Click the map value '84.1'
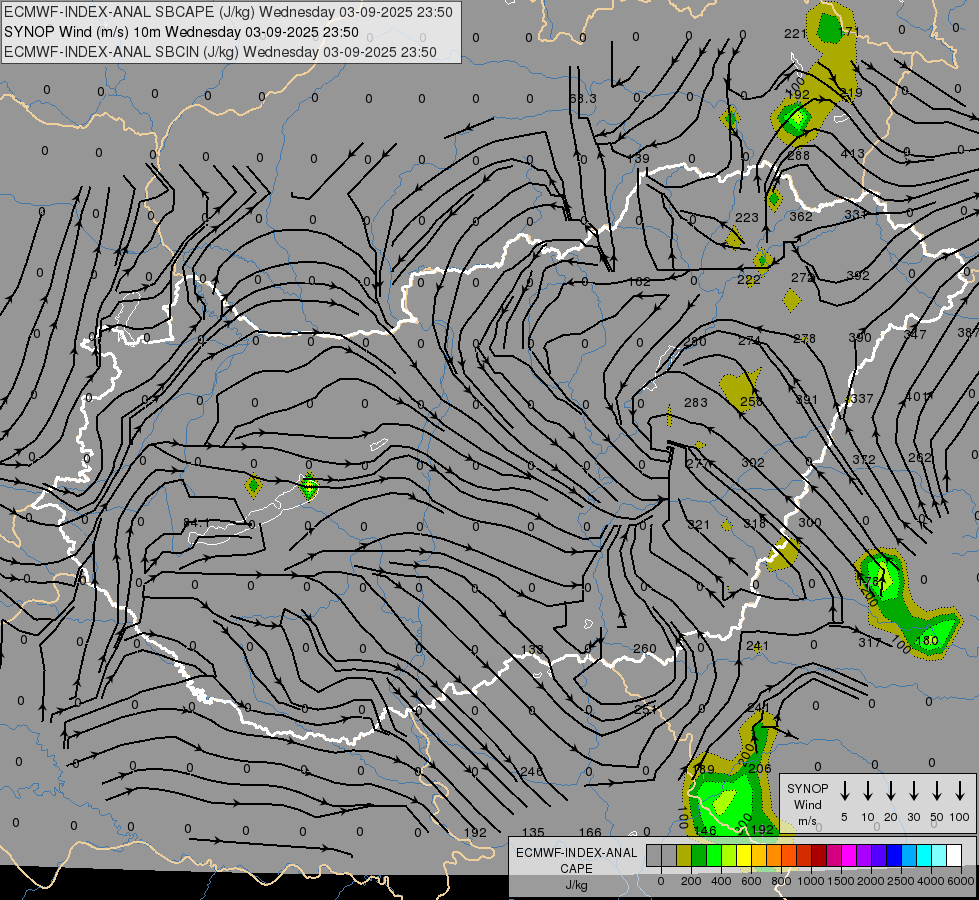 click(x=197, y=522)
